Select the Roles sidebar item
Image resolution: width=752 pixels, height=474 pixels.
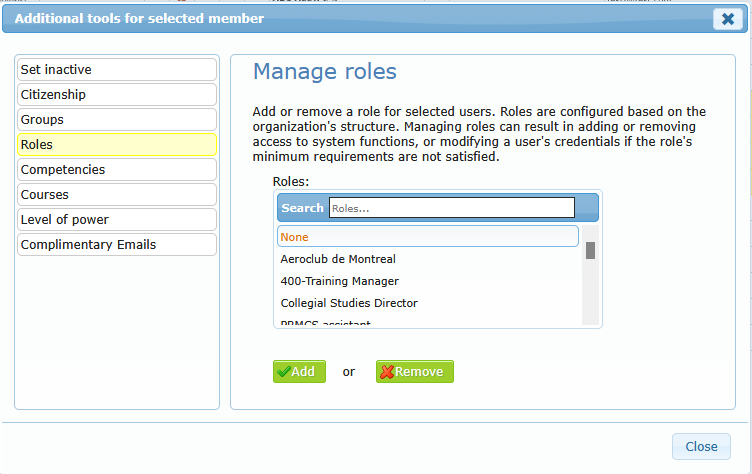coord(116,145)
